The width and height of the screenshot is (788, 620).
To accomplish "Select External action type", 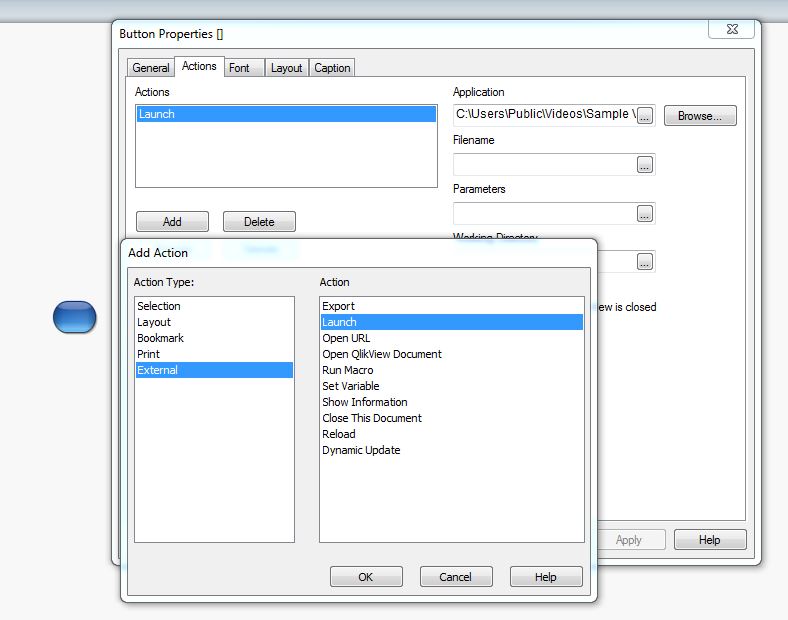I will 214,370.
